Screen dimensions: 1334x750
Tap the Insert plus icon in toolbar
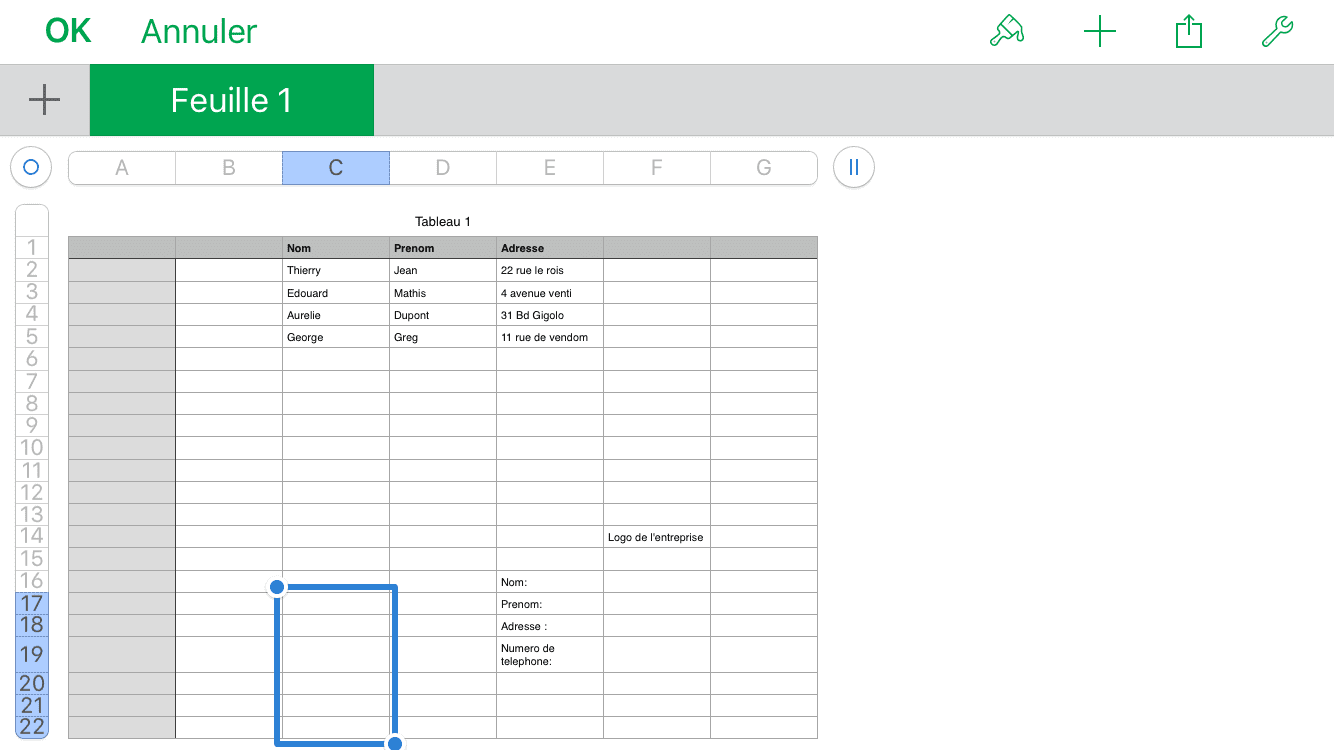tap(1099, 32)
